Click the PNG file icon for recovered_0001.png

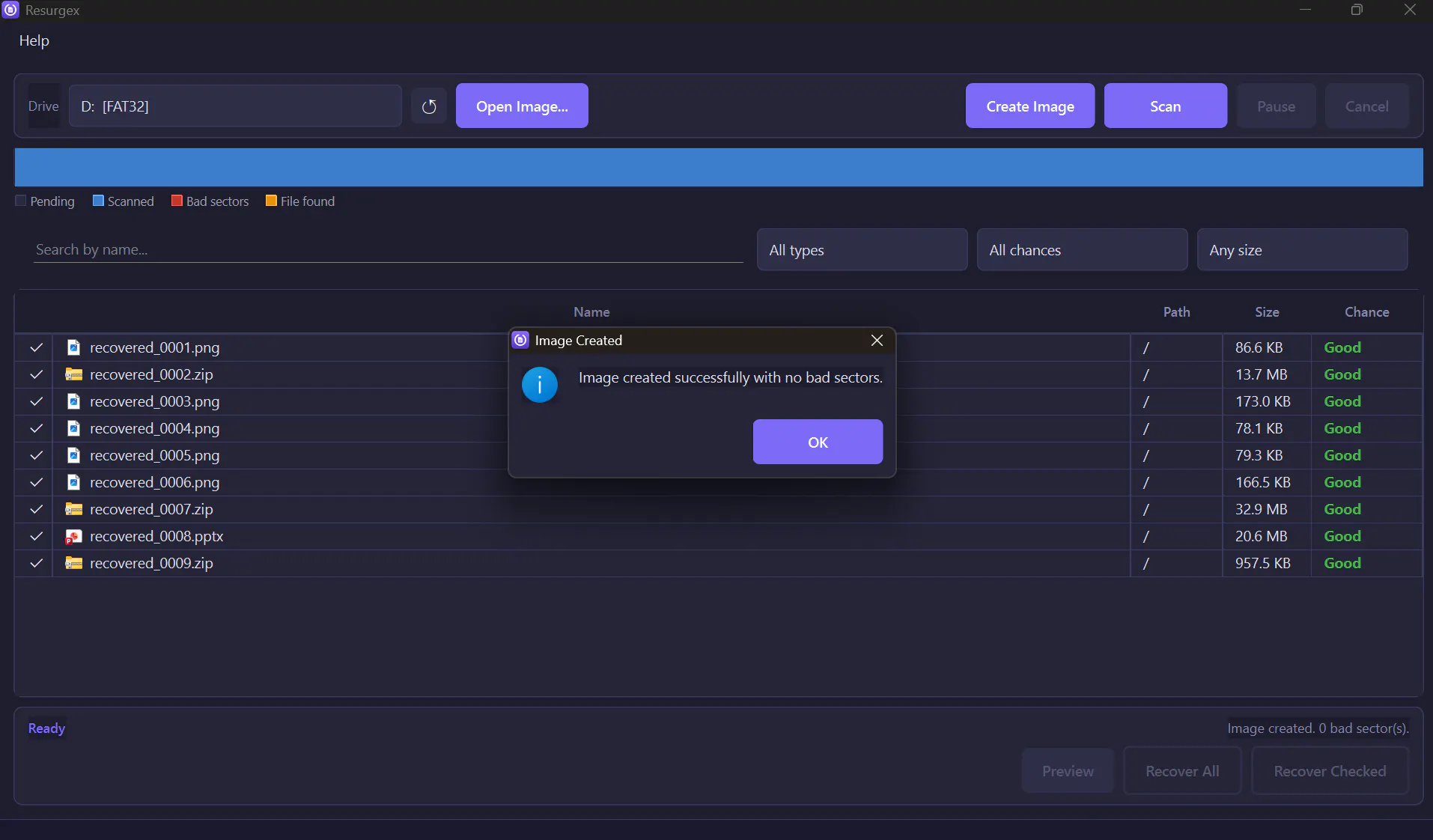[73, 347]
